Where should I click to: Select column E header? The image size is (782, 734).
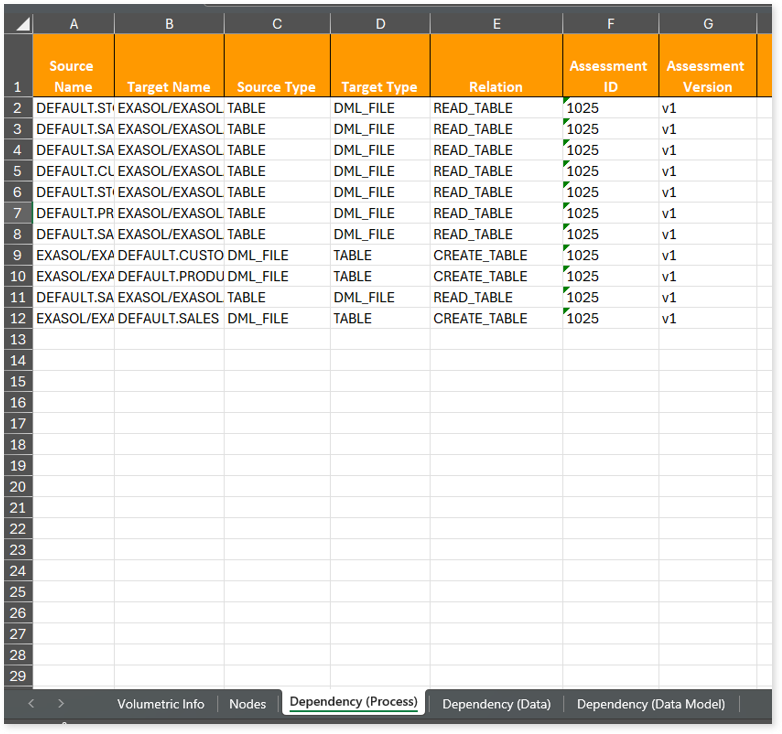pos(496,23)
